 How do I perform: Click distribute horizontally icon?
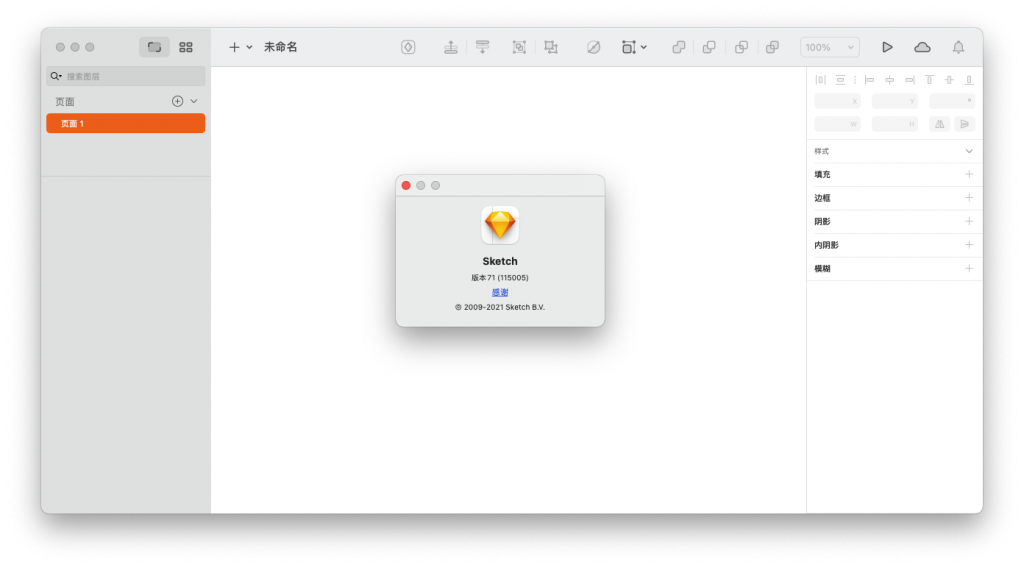point(820,80)
